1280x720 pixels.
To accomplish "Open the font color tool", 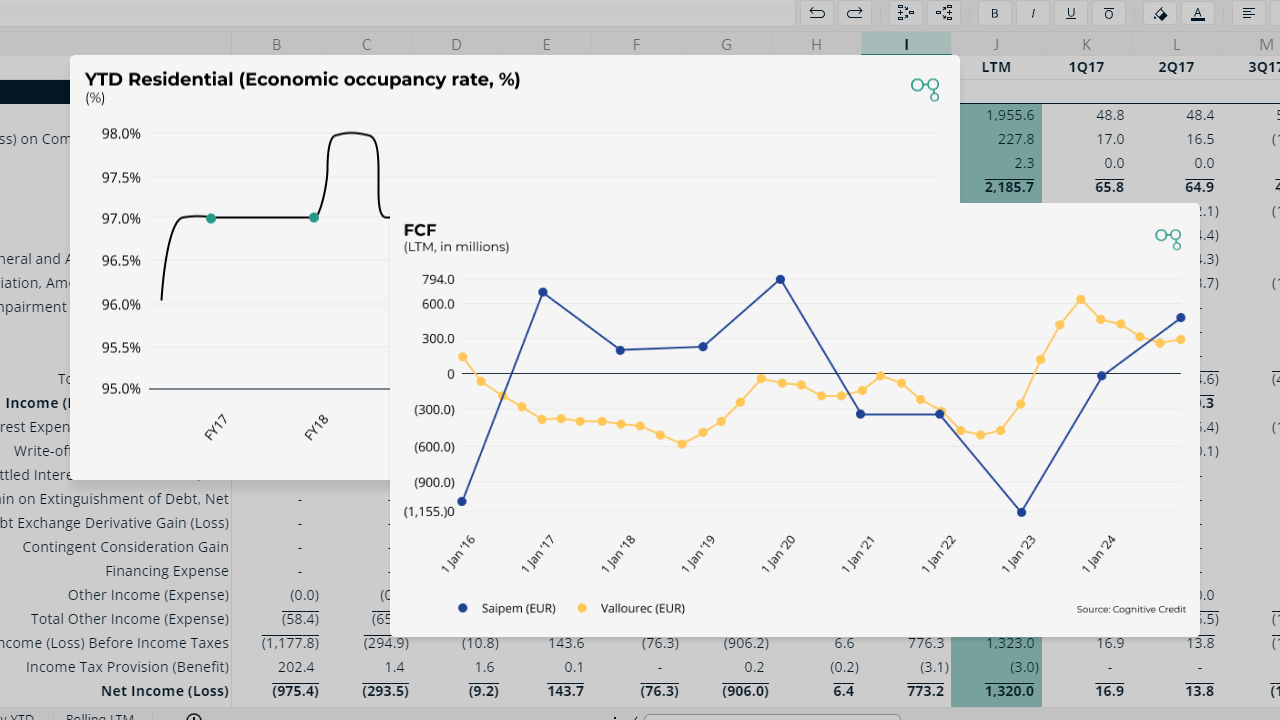I will 1198,13.
